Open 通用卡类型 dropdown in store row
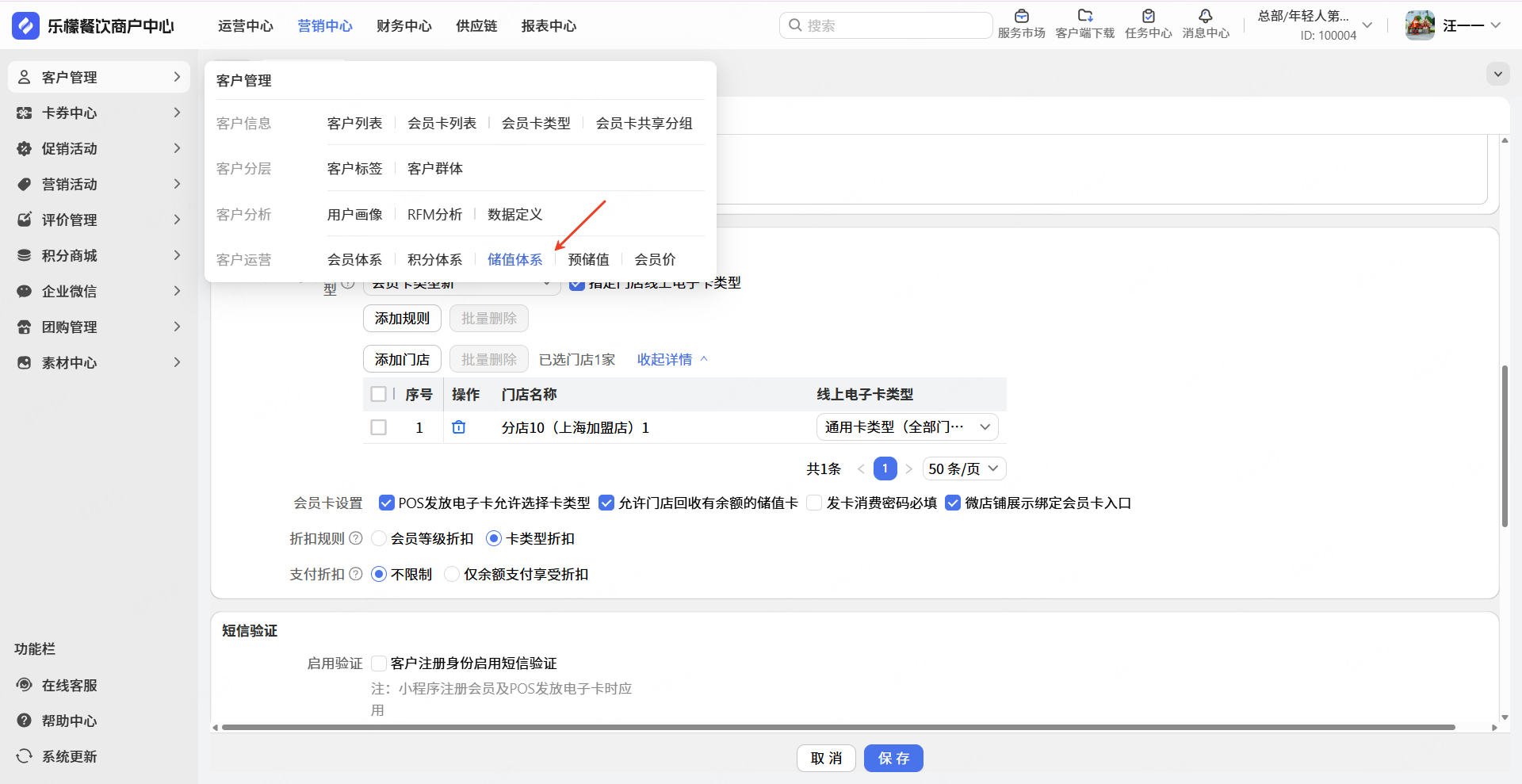Image resolution: width=1522 pixels, height=784 pixels. tap(907, 427)
